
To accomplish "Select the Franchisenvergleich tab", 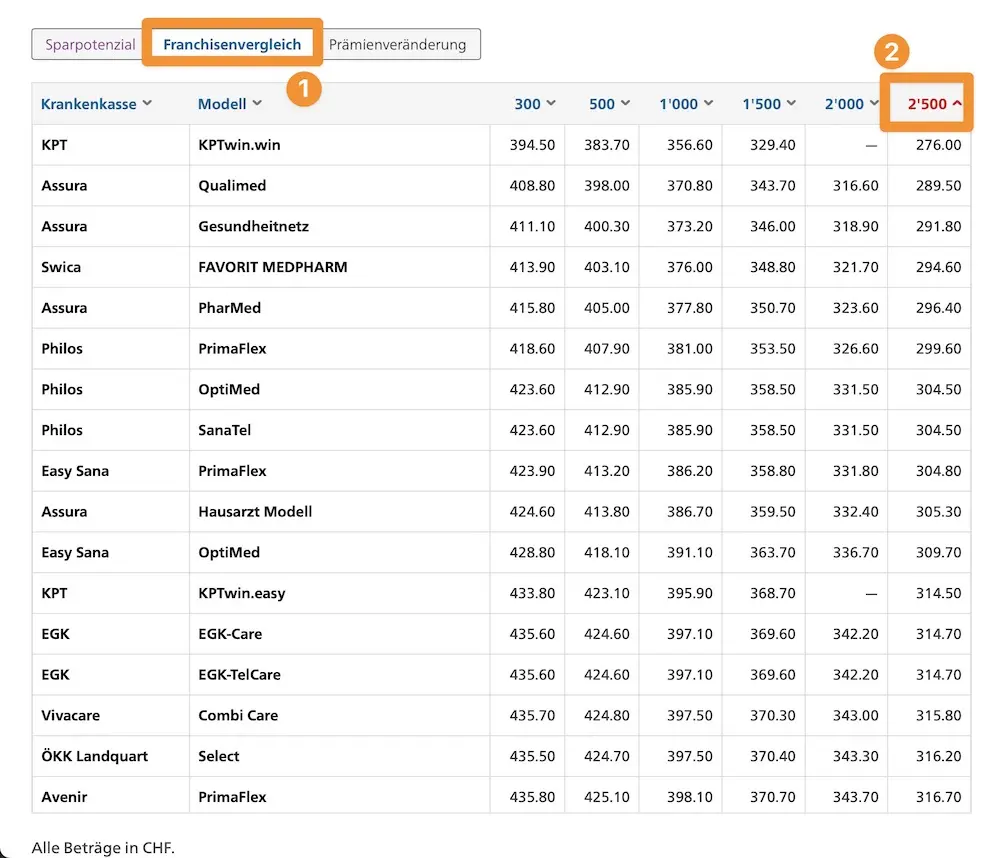I will [x=232, y=45].
